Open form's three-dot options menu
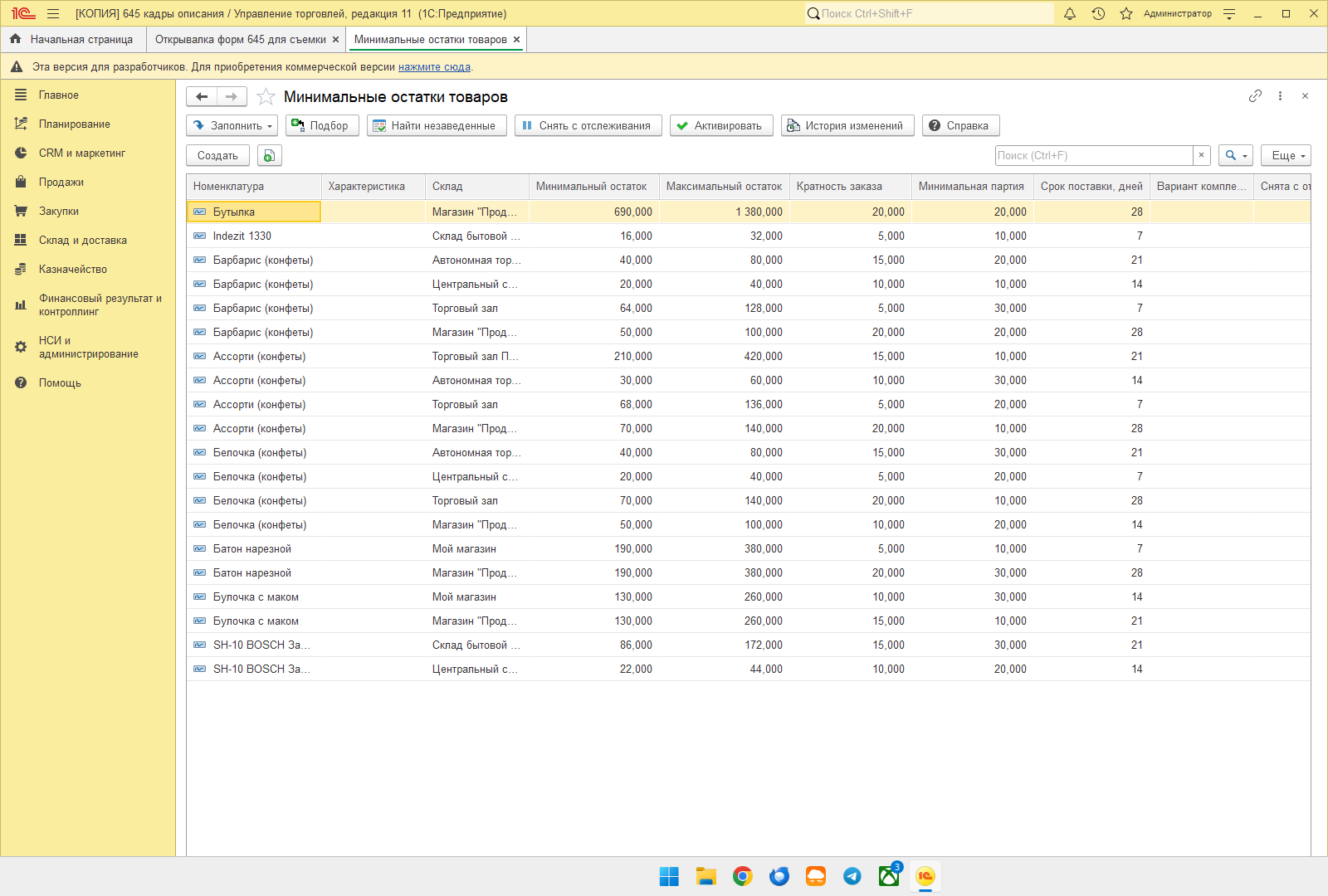1328x896 pixels. [1280, 96]
